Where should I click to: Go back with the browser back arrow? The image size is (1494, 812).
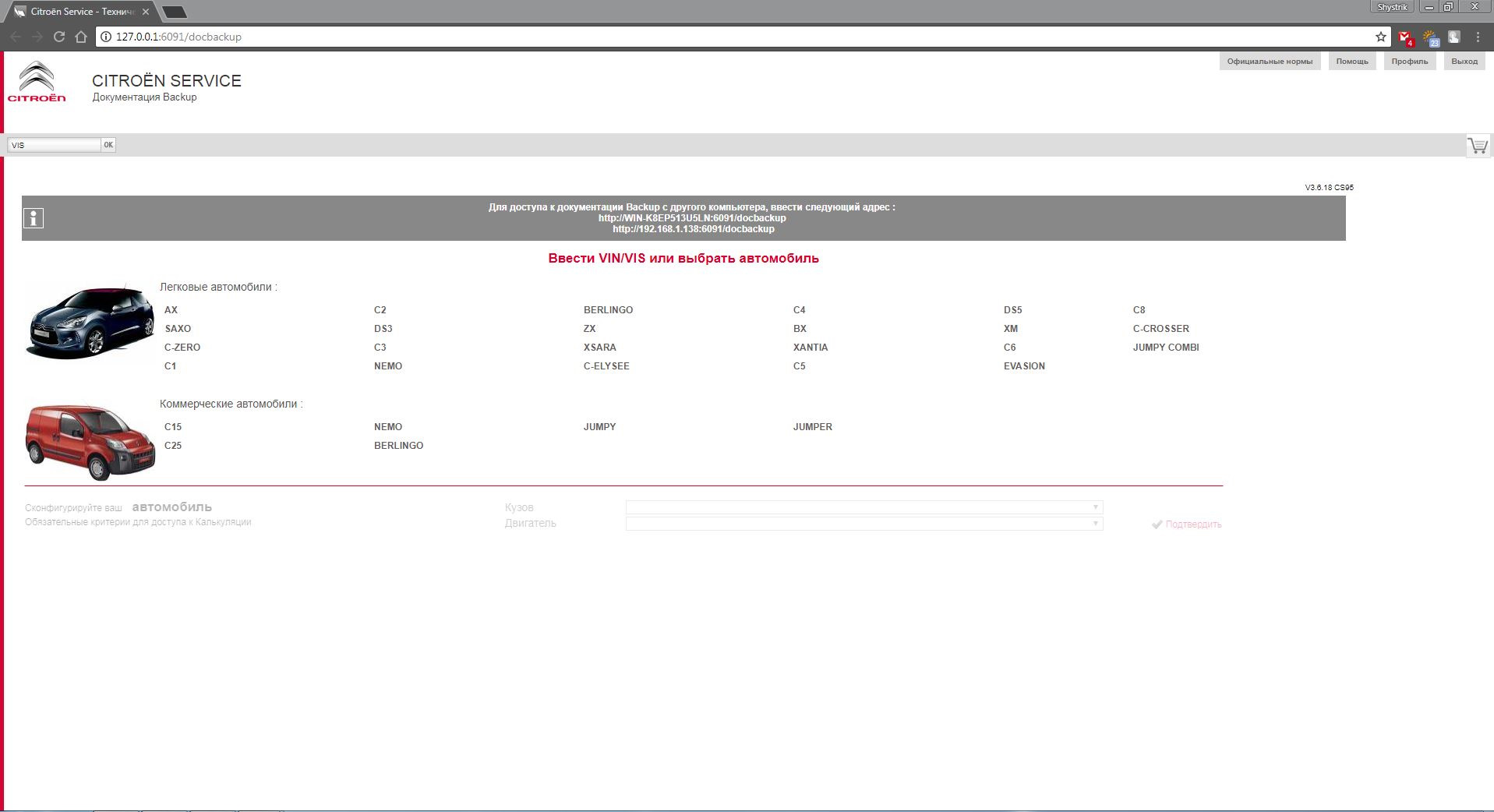[16, 37]
